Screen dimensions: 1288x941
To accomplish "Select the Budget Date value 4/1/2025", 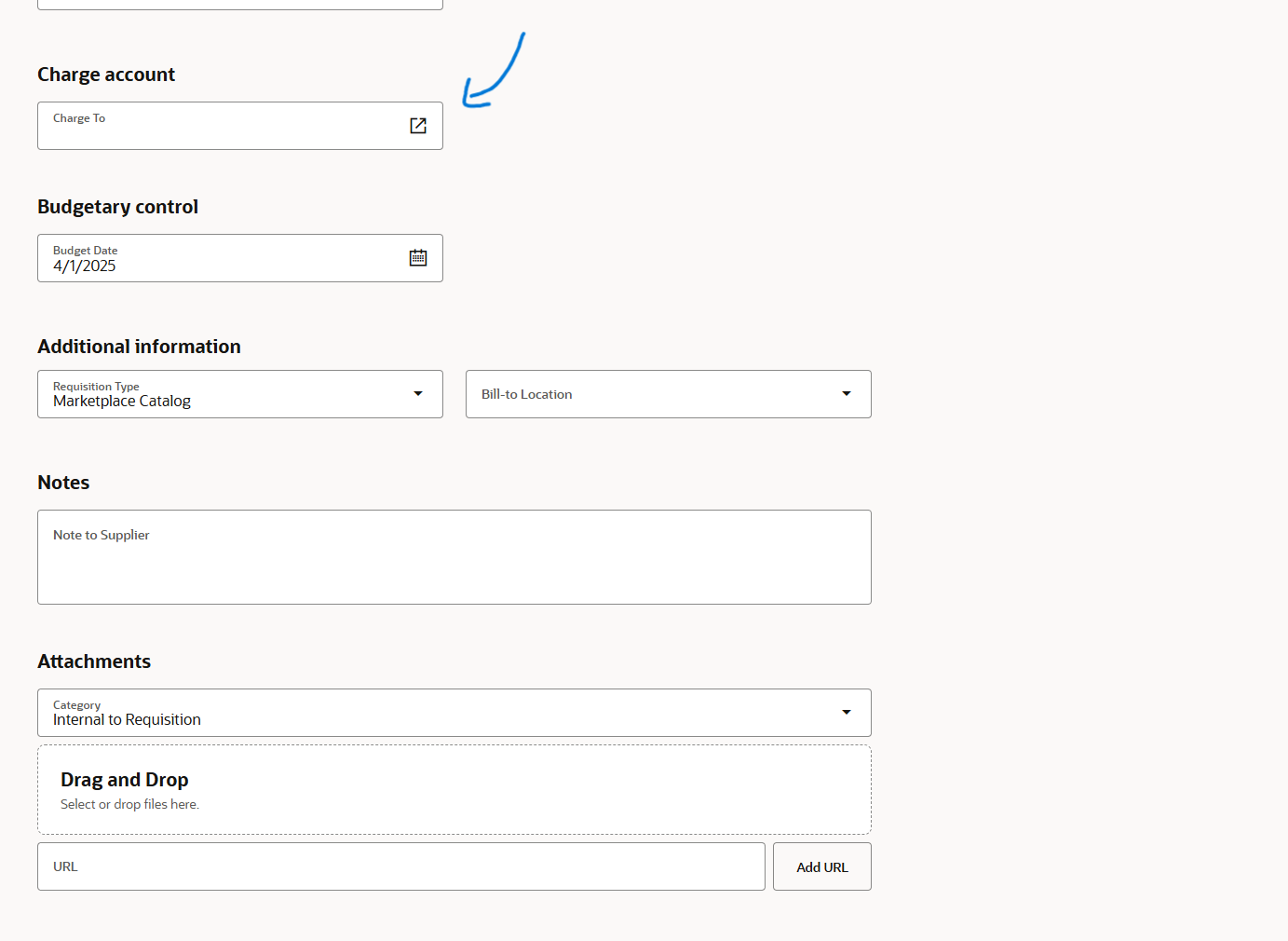I will pyautogui.click(x=85, y=266).
